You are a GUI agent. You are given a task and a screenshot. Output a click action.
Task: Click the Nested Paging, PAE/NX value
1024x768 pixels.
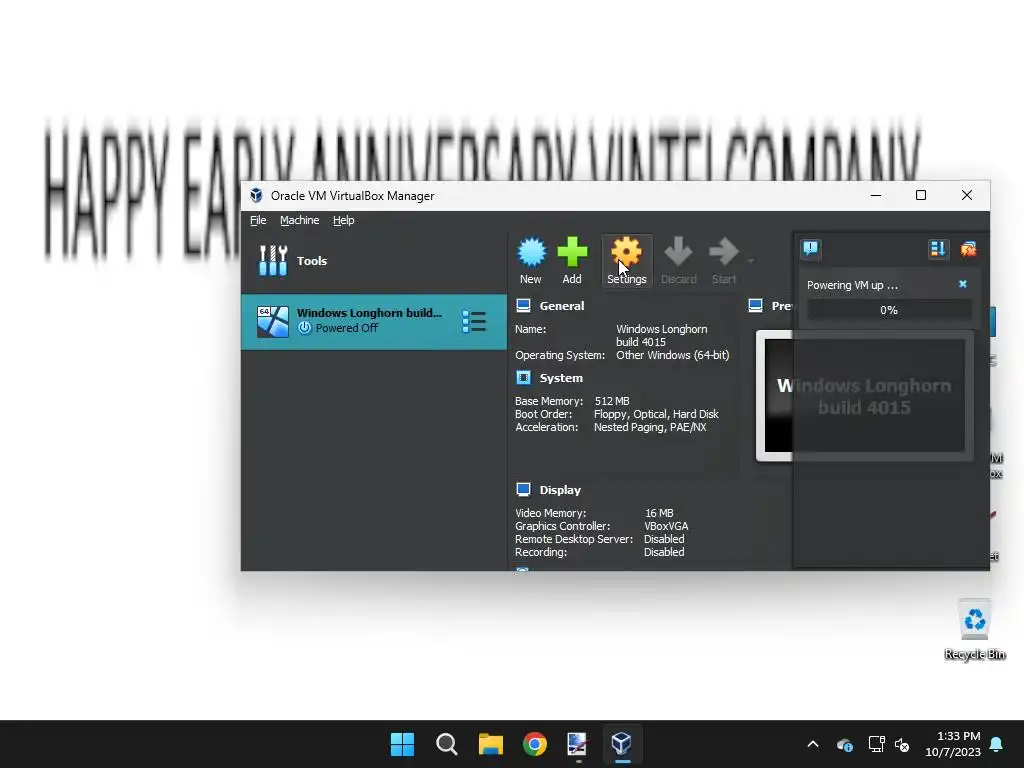pos(650,427)
